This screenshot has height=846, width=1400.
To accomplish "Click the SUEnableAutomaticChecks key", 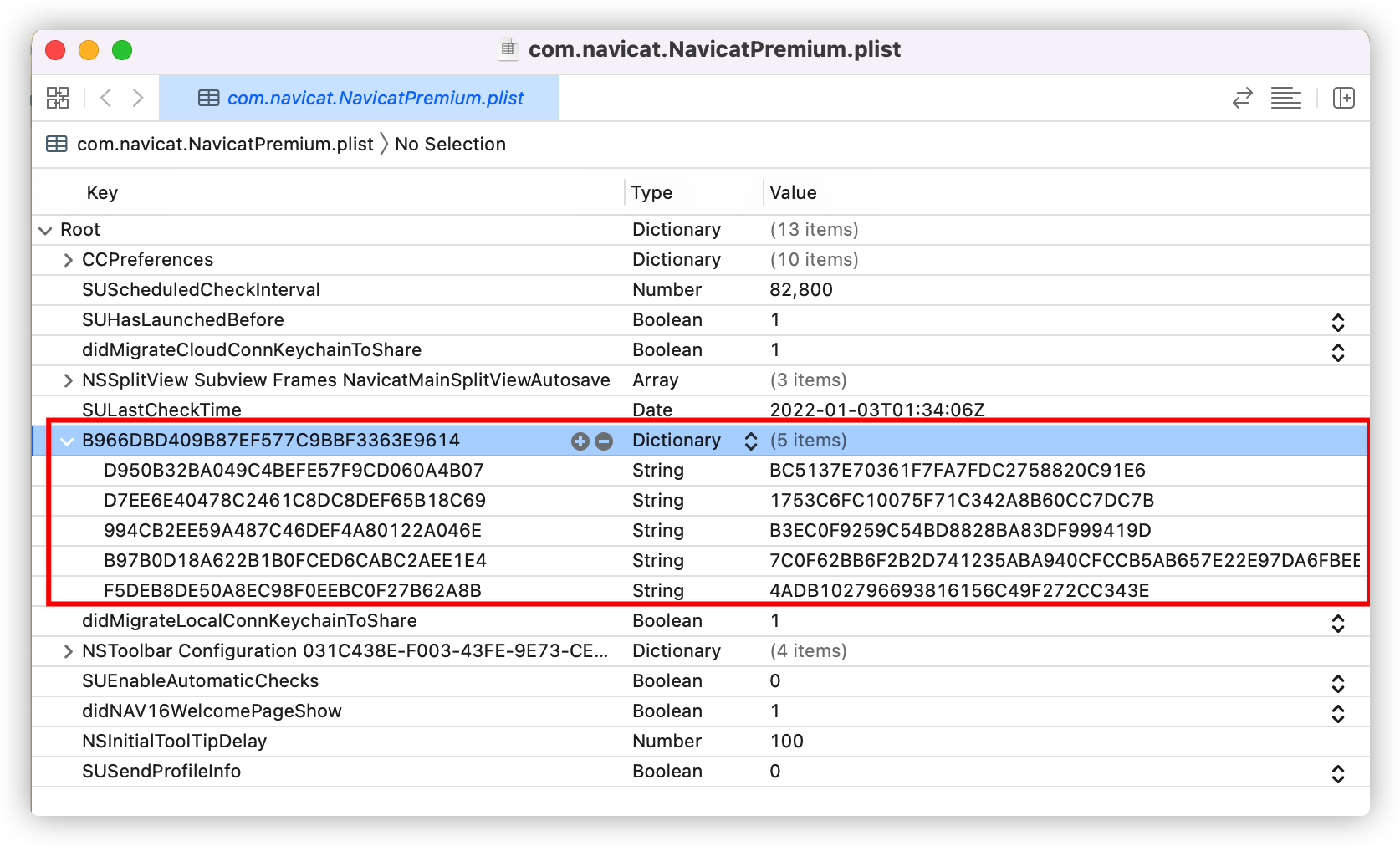I will [x=200, y=680].
